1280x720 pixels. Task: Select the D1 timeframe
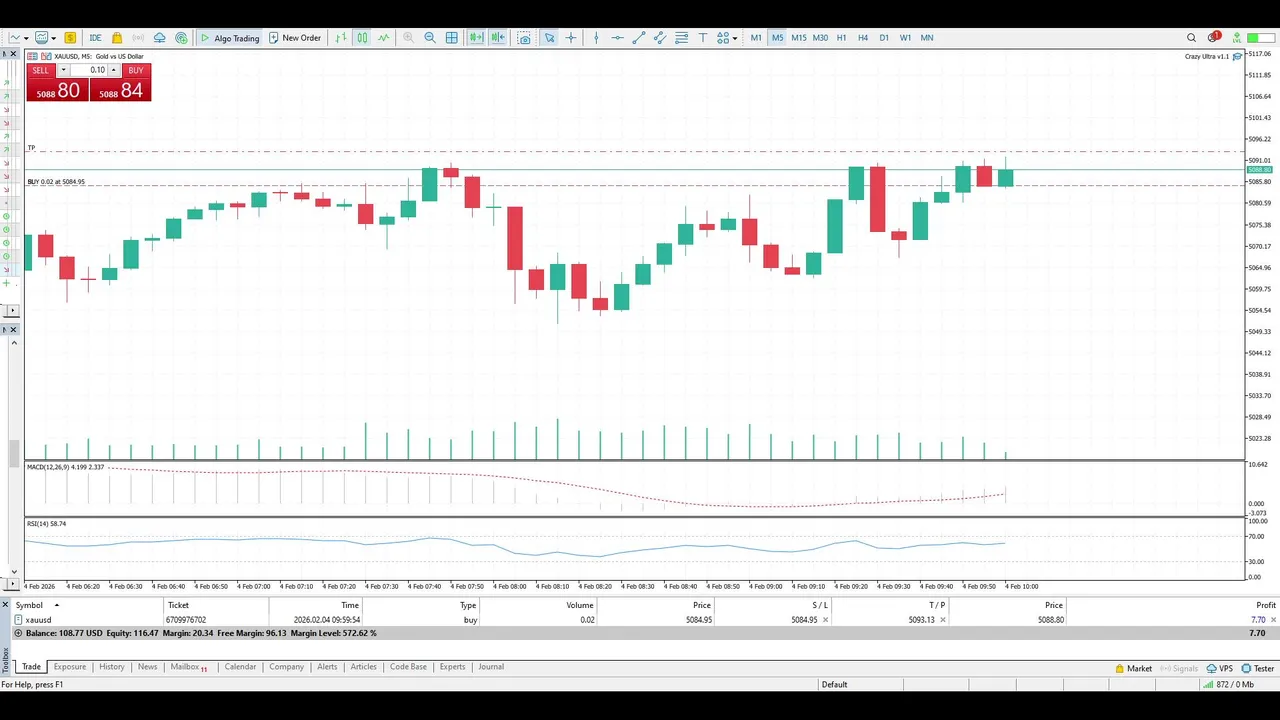pyautogui.click(x=884, y=38)
